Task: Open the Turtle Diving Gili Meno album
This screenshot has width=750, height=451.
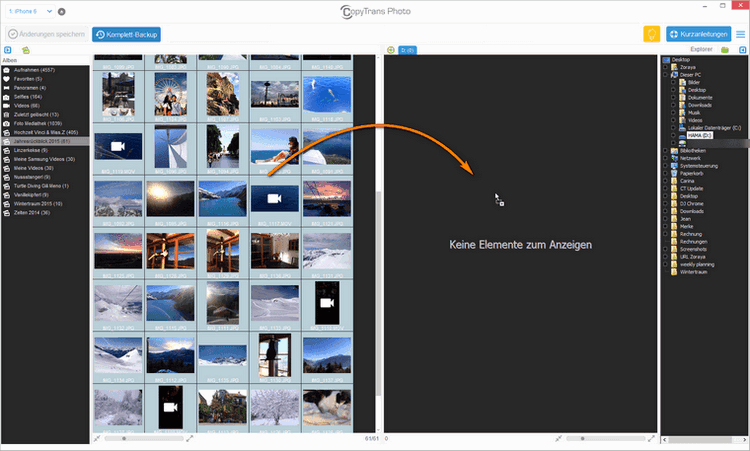Action: tap(45, 186)
